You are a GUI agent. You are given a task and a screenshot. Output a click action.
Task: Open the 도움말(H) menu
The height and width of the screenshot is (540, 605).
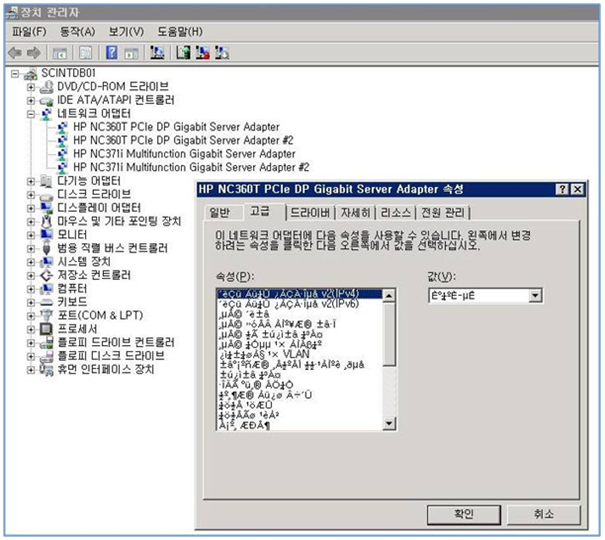[x=180, y=32]
